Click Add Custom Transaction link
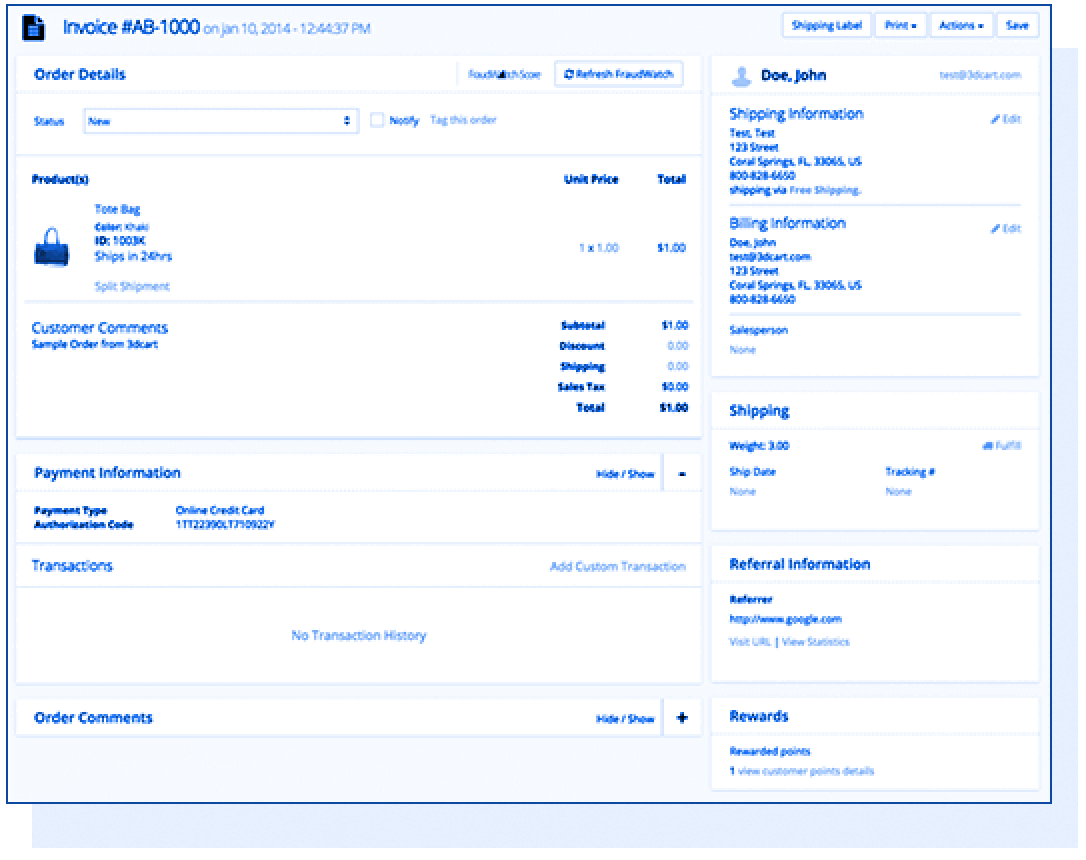The width and height of the screenshot is (1086, 860). (x=617, y=567)
